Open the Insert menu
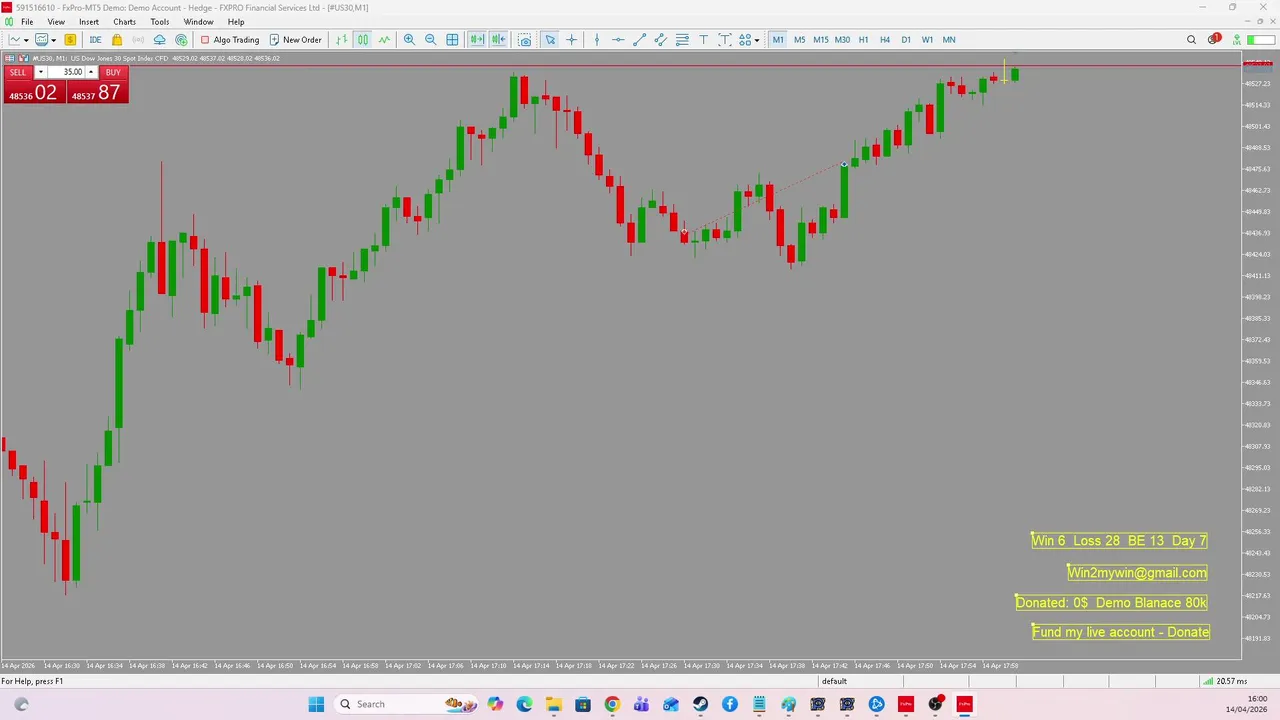 tap(89, 22)
